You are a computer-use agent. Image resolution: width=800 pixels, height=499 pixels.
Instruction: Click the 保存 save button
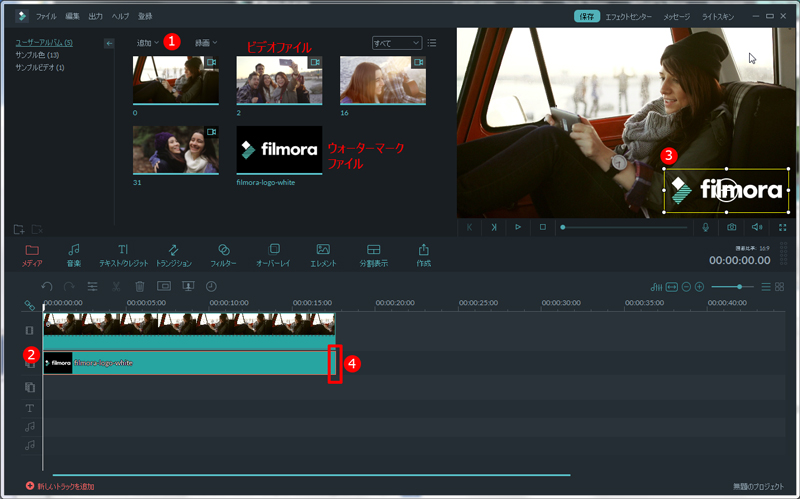pyautogui.click(x=587, y=16)
